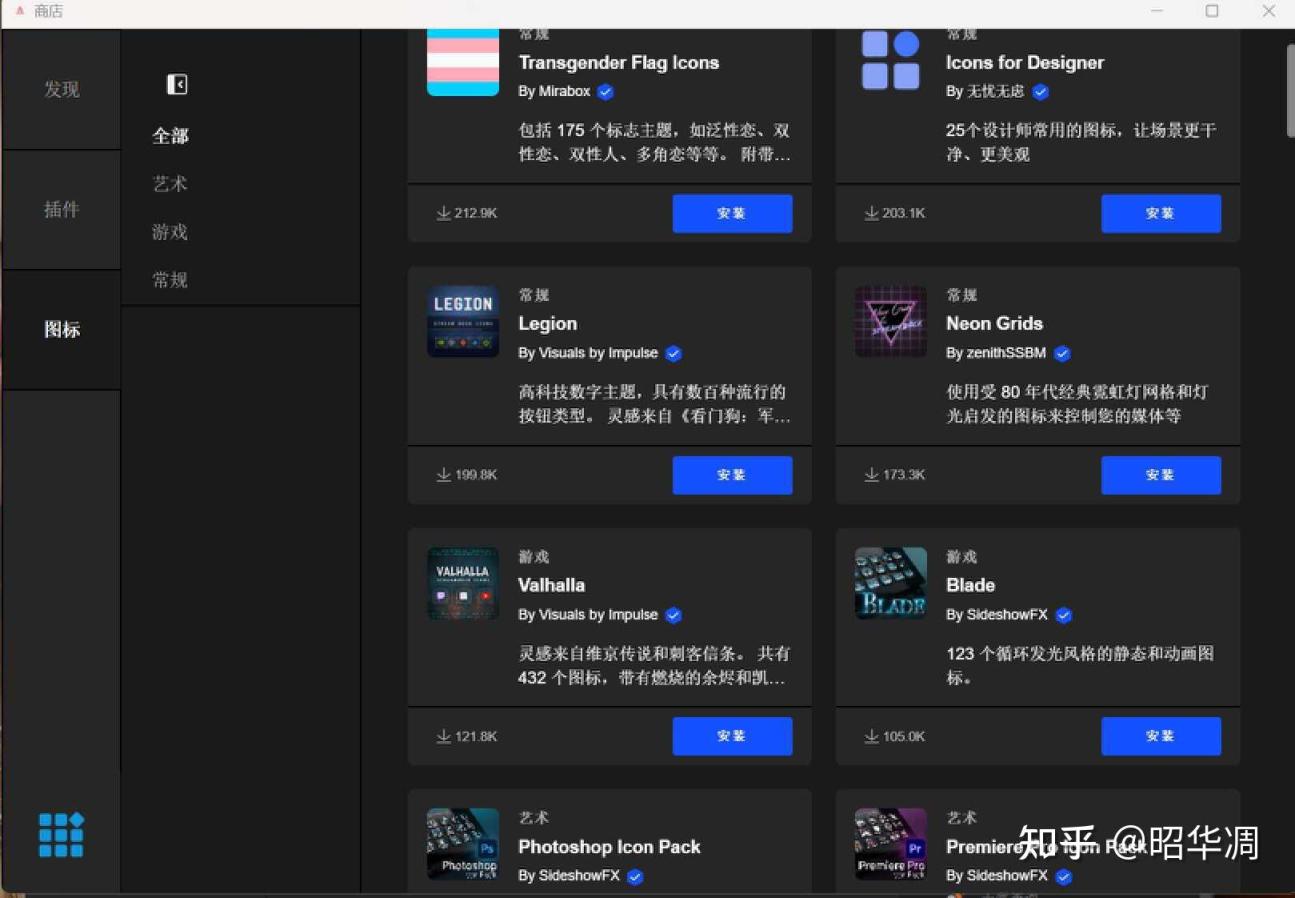Show 全部 categories

pyautogui.click(x=170, y=136)
